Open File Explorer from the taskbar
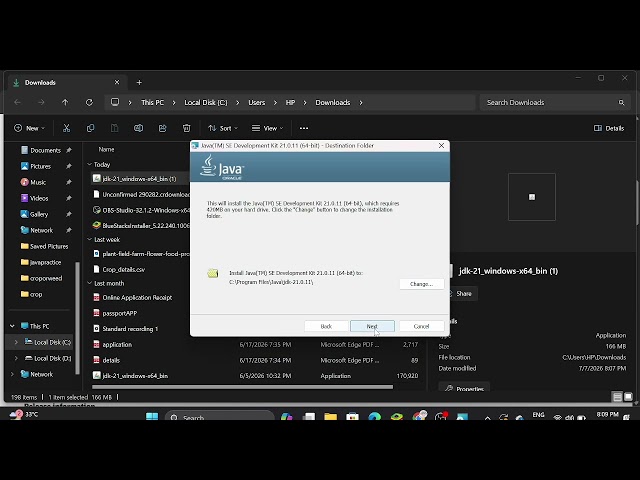 pyautogui.click(x=330, y=416)
